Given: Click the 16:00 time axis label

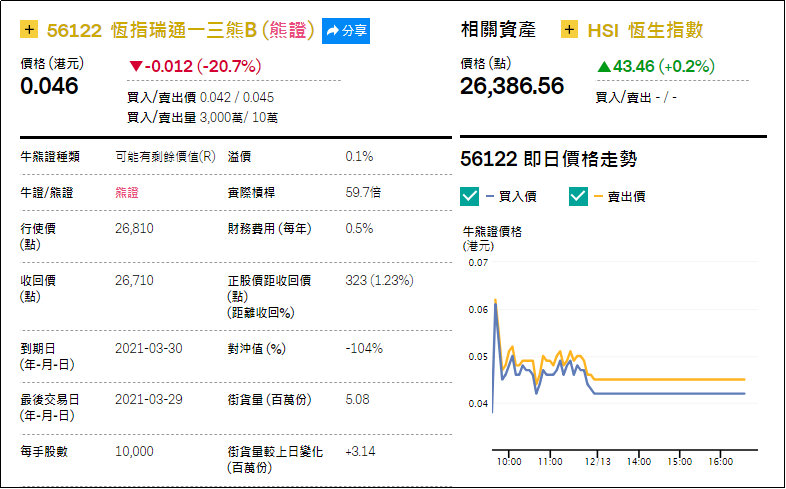Looking at the screenshot, I should tap(720, 461).
